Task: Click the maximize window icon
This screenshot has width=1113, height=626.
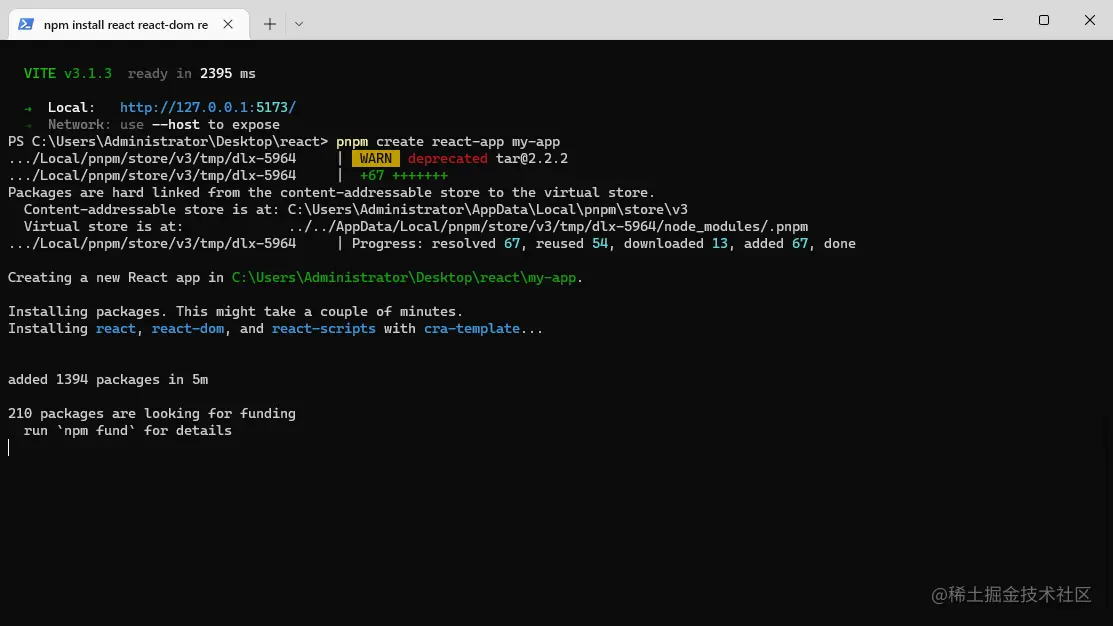Action: point(1043,20)
